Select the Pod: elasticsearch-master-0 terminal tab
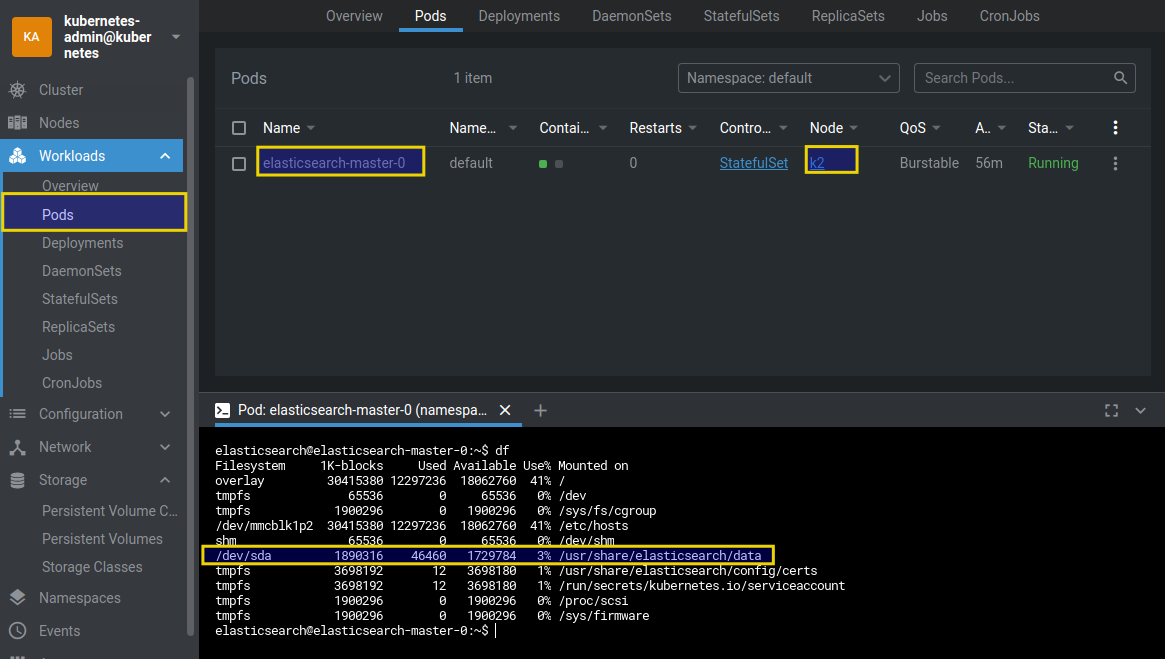This screenshot has height=659, width=1165. (362, 410)
